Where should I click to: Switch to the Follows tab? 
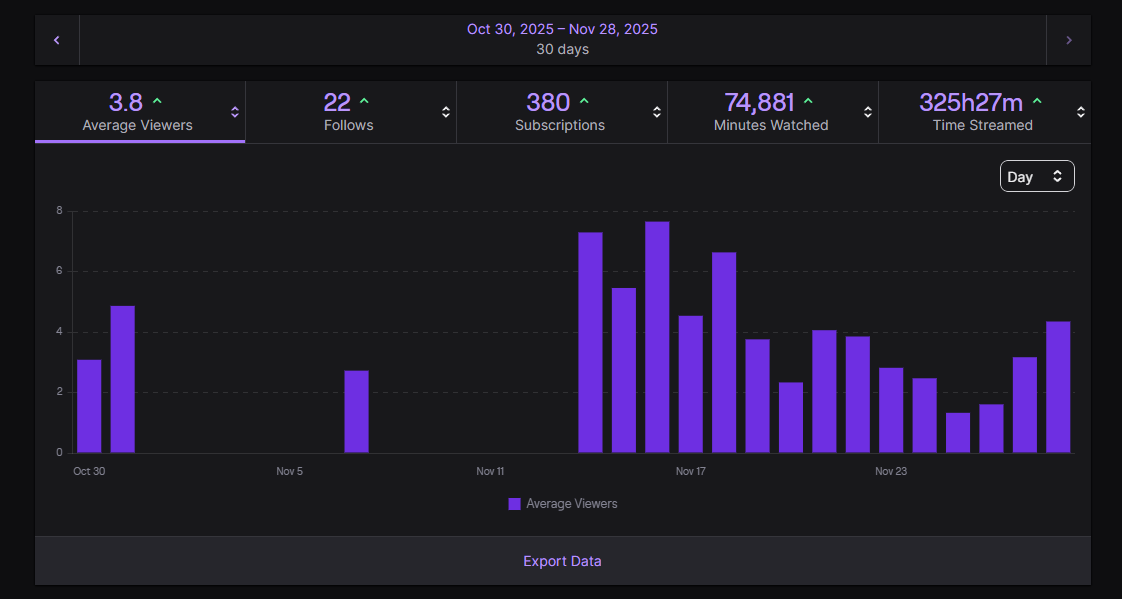tap(348, 111)
